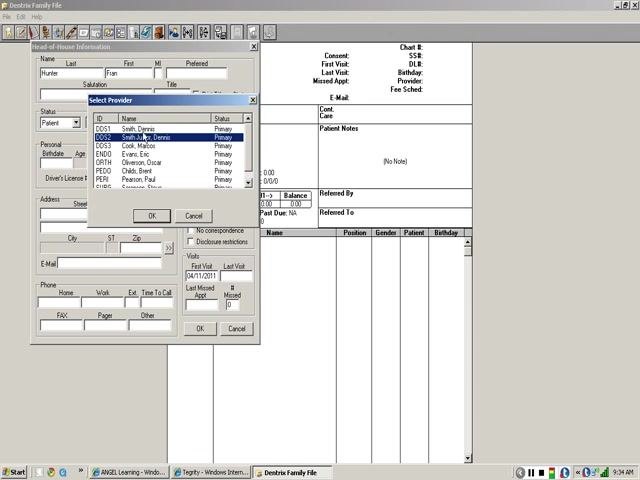
Task: Click the Referred By block
Action: click(x=395, y=198)
